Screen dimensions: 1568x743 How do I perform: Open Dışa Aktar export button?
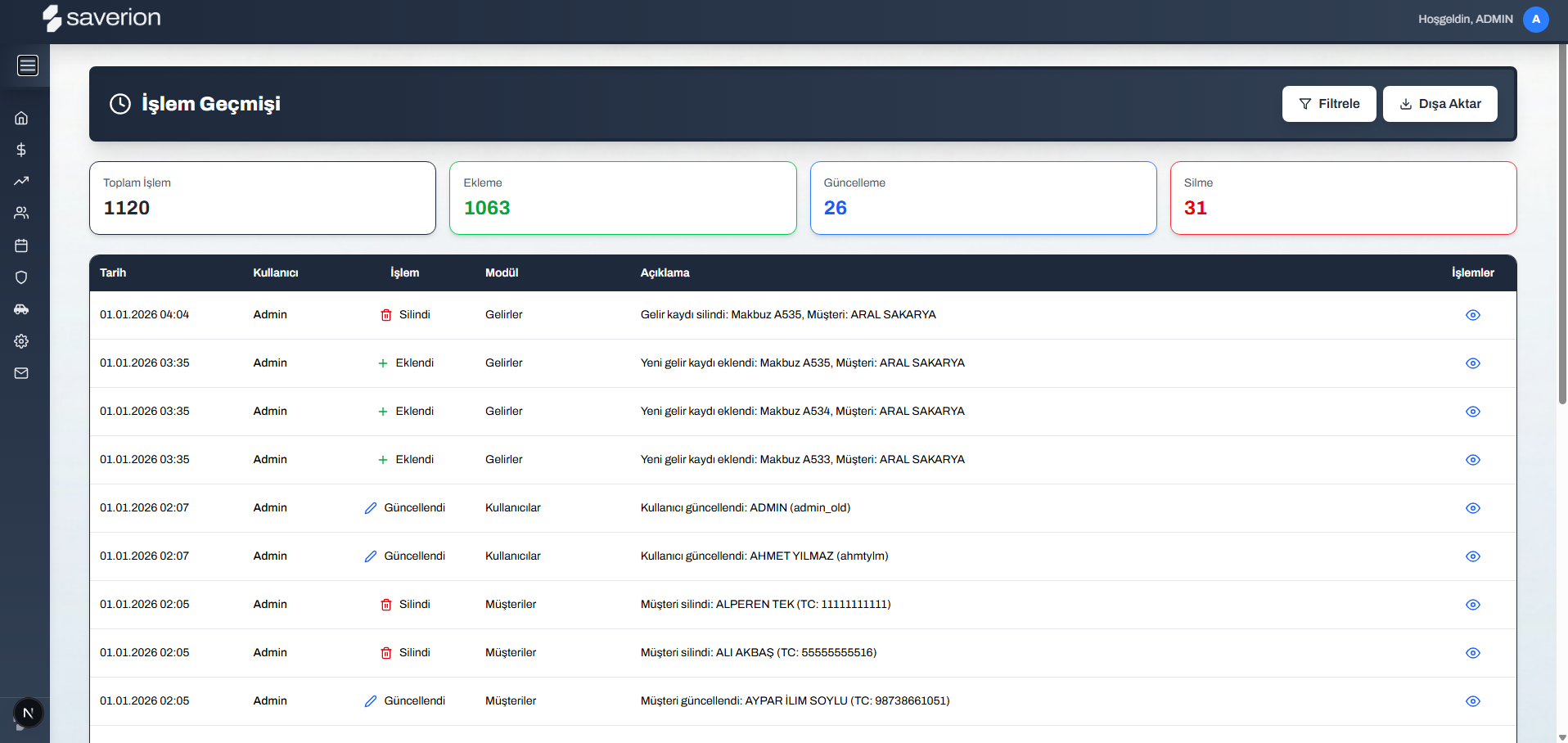(1440, 104)
